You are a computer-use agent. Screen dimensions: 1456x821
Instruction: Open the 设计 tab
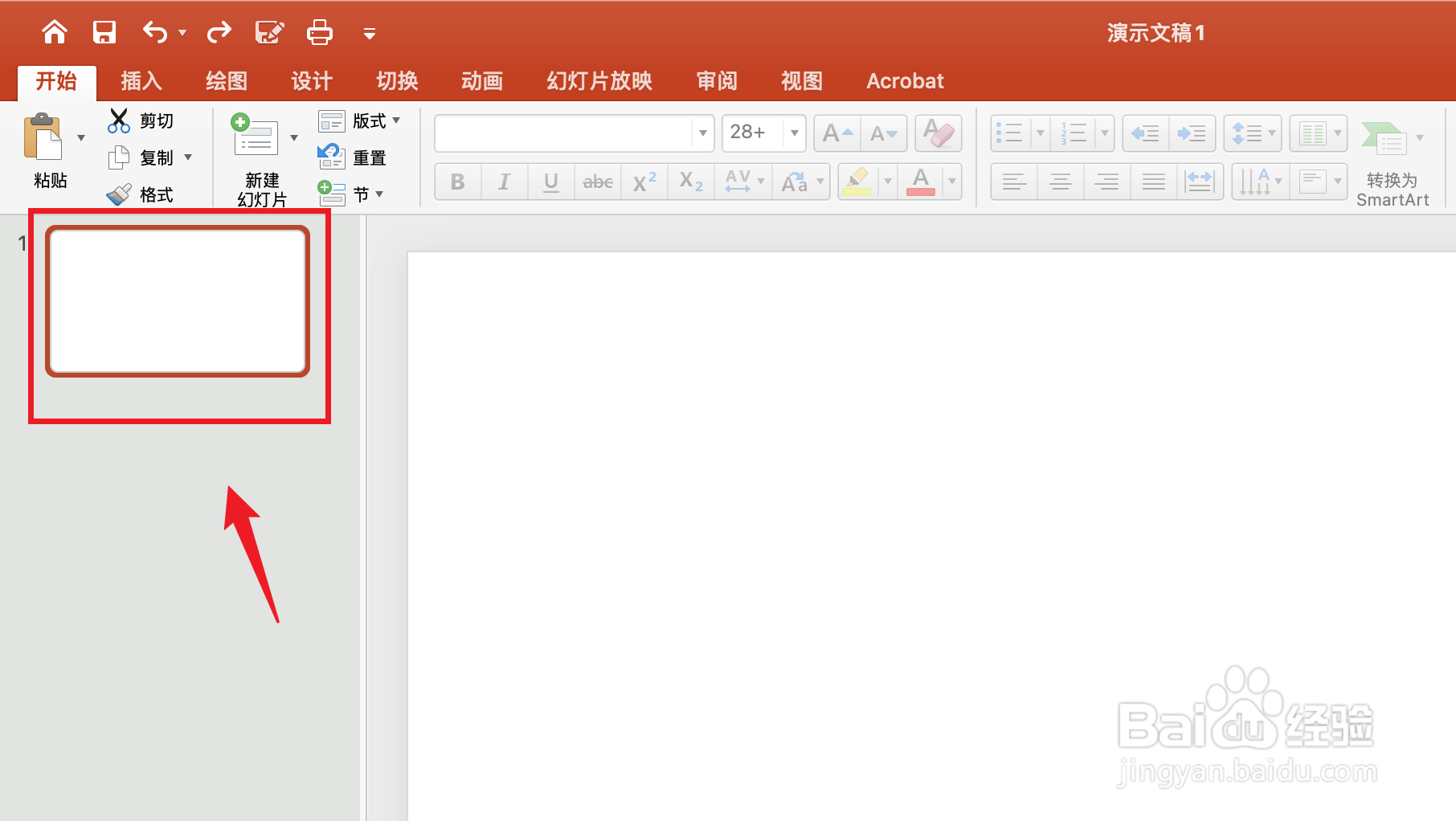[x=312, y=81]
